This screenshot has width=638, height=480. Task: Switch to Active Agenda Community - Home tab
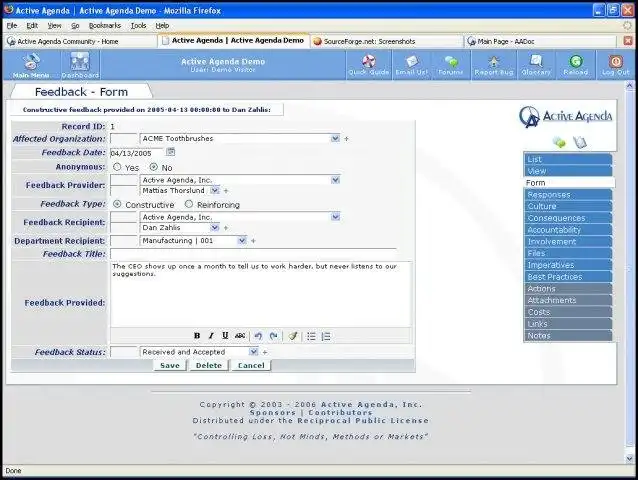coord(81,41)
